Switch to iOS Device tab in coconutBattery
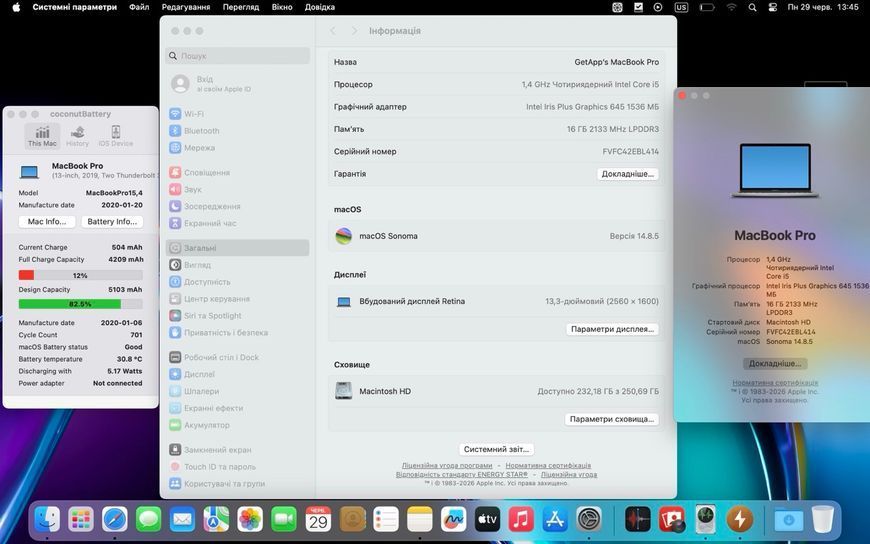The width and height of the screenshot is (870, 544). pyautogui.click(x=115, y=136)
